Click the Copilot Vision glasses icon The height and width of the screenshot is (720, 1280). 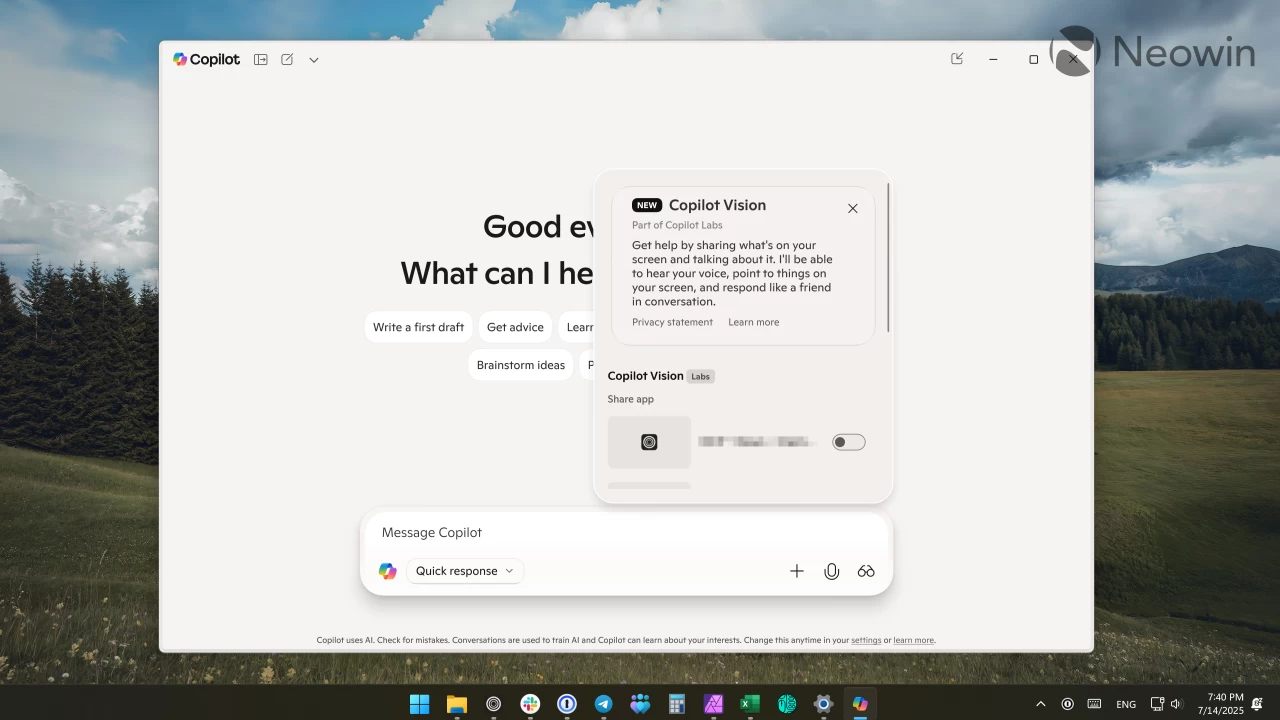[866, 571]
